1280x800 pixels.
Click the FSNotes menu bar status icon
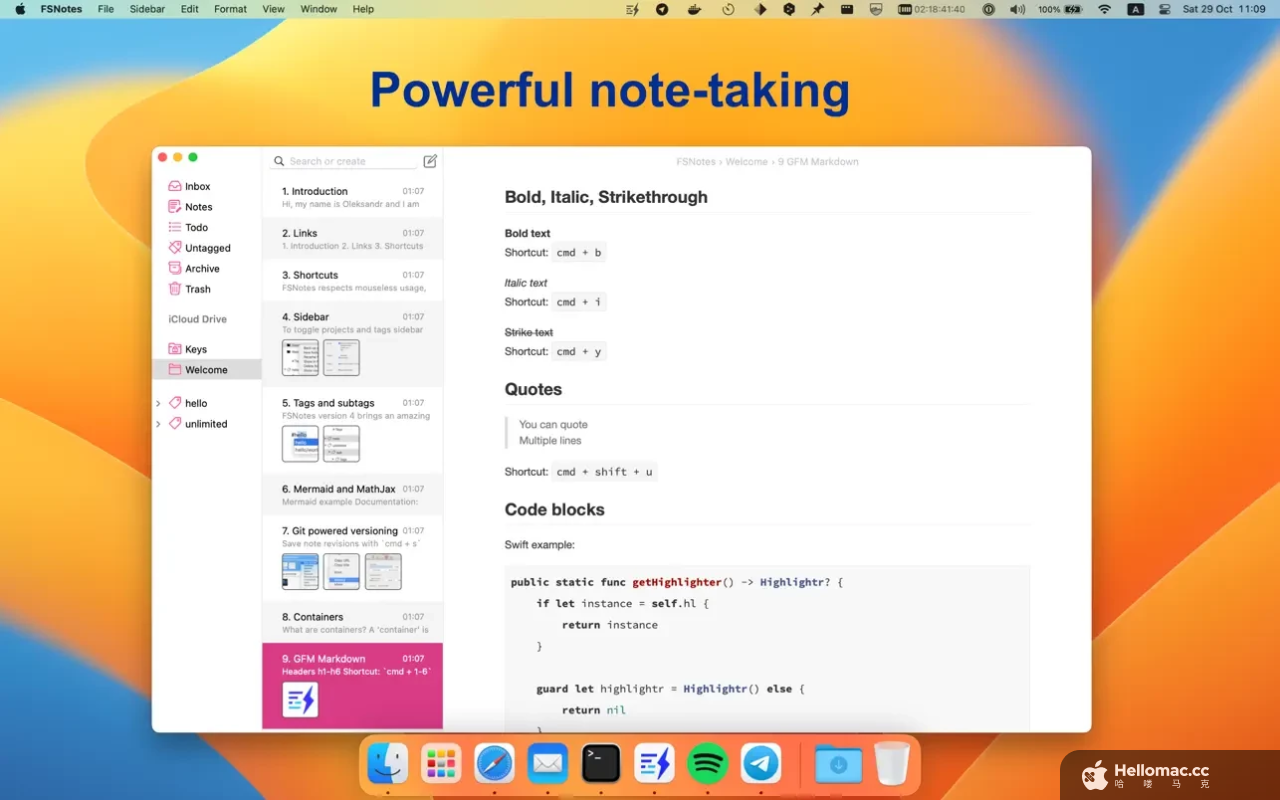[x=632, y=9]
